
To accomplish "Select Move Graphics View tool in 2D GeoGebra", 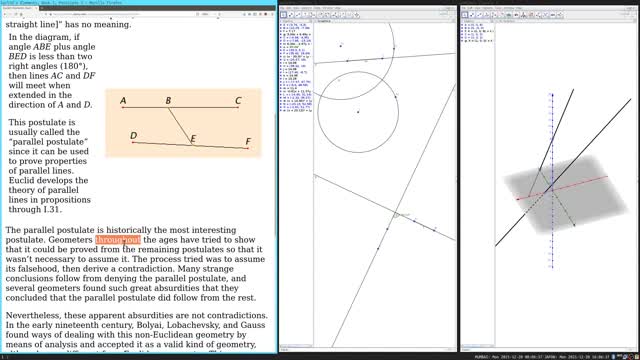I will 356,15.
